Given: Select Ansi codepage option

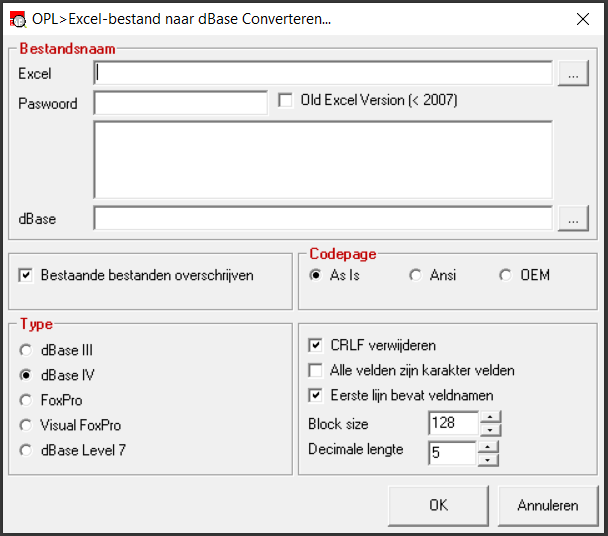Looking at the screenshot, I should (416, 275).
